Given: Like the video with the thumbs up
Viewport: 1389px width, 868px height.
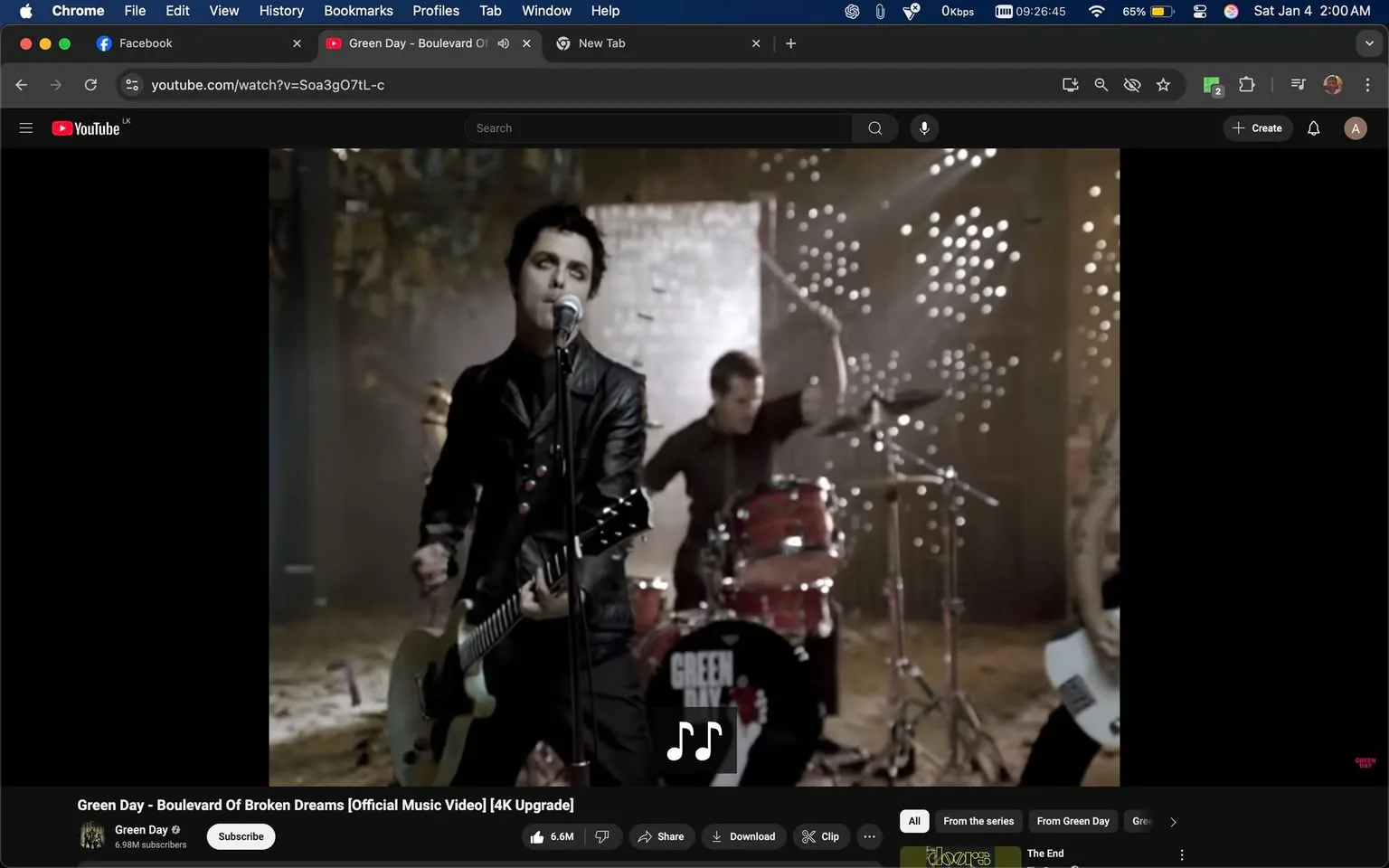Looking at the screenshot, I should pyautogui.click(x=540, y=836).
